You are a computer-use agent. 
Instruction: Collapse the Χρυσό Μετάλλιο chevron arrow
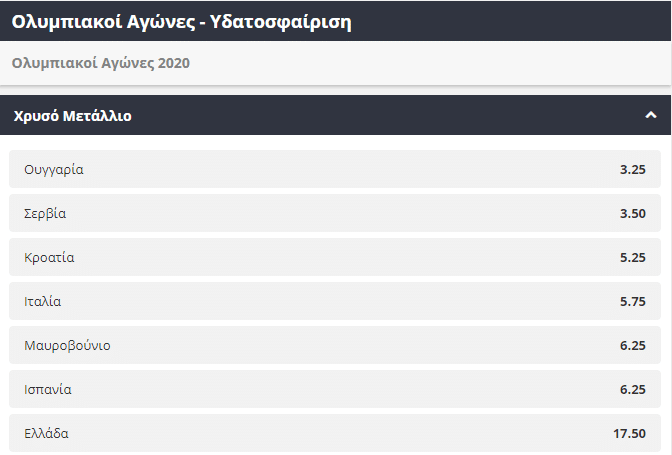(651, 115)
